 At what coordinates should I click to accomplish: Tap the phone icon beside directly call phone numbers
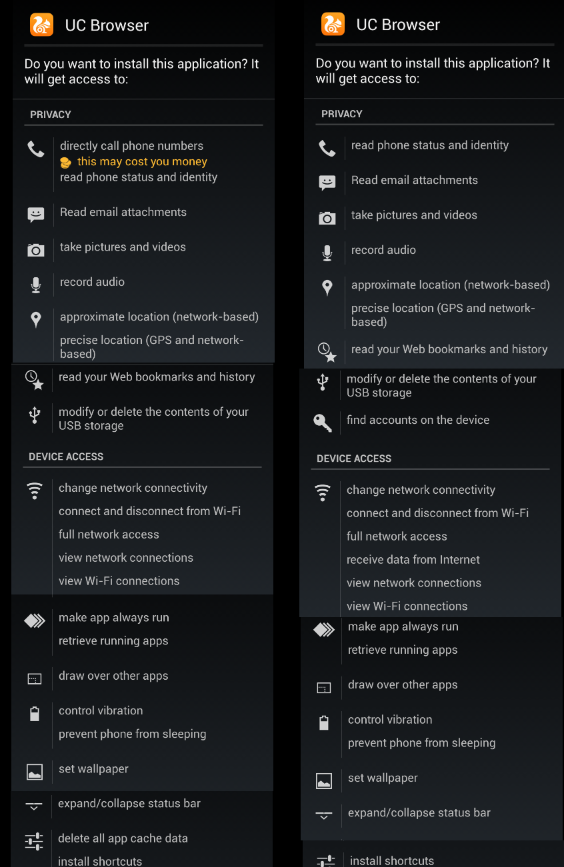coord(36,149)
